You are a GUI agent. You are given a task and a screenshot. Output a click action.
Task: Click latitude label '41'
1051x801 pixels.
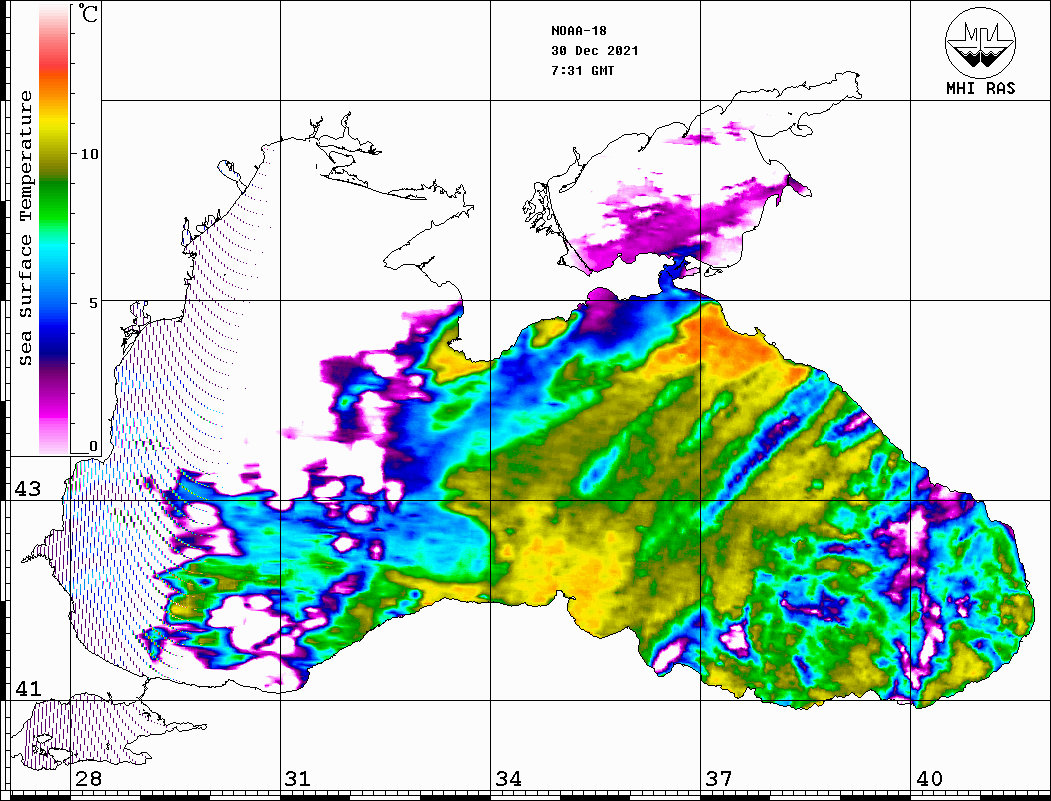pos(27,688)
